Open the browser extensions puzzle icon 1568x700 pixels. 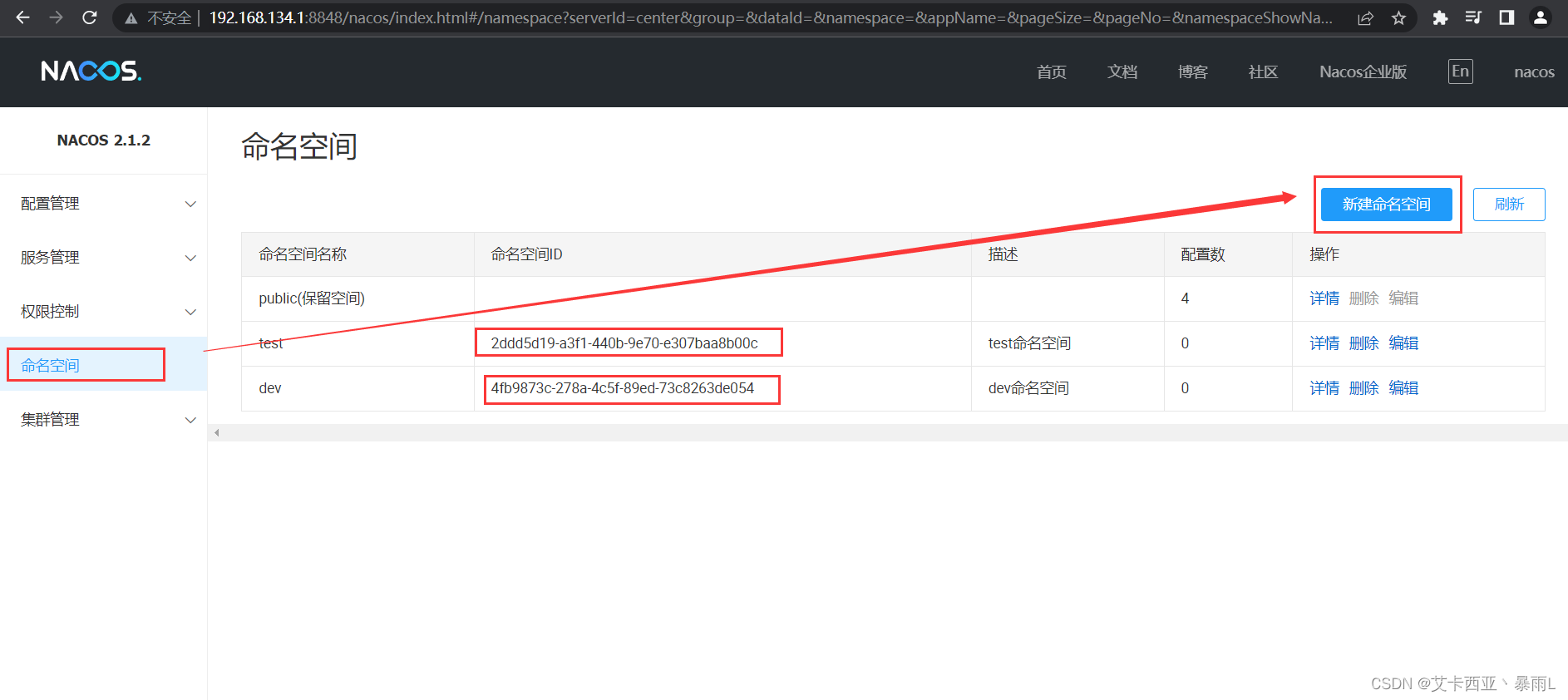click(1440, 17)
